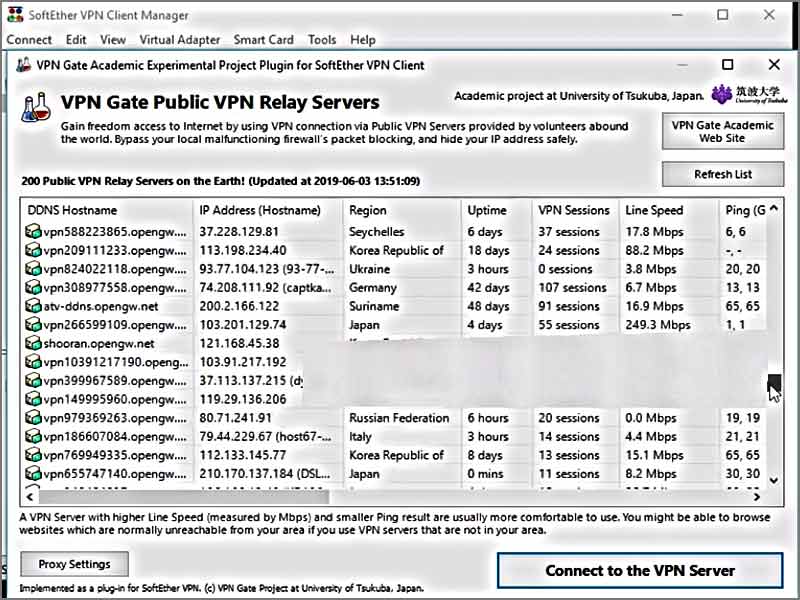
Task: Select the Ukraine region cell
Action: point(369,269)
